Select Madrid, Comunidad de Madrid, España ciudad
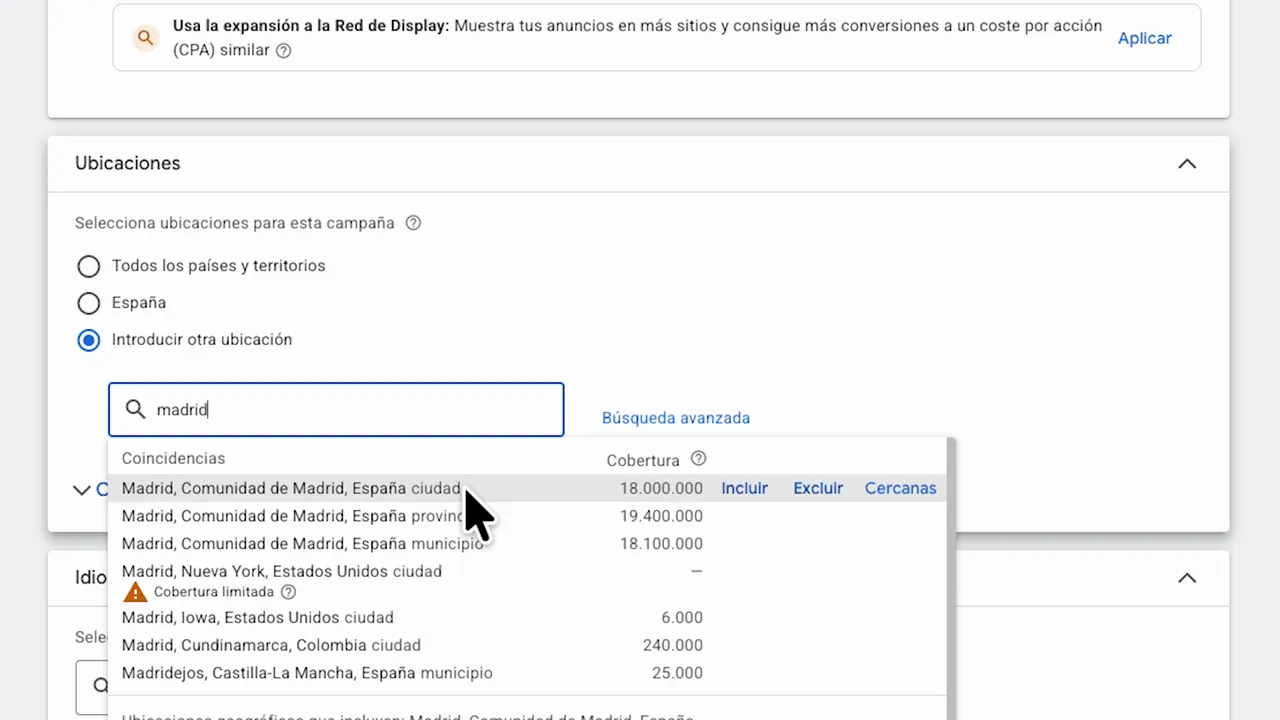 click(x=291, y=488)
